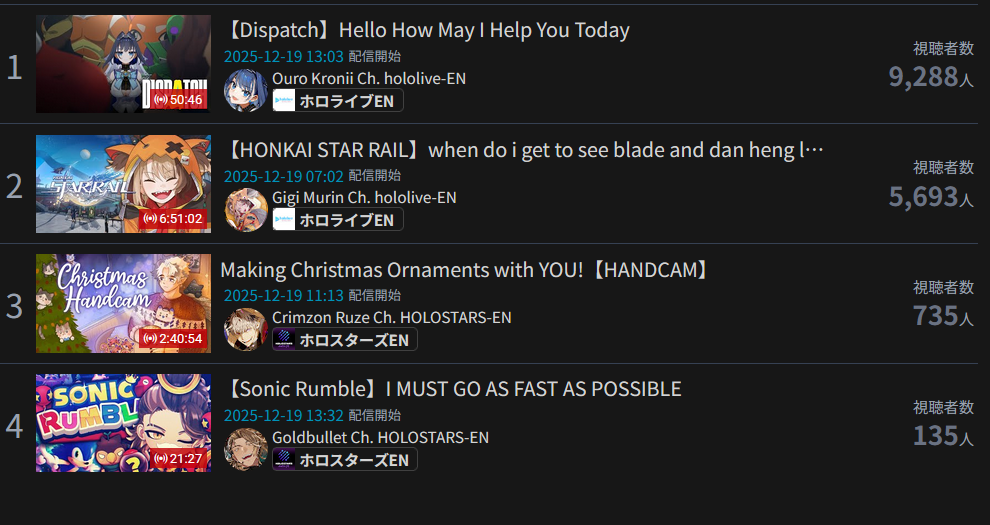The width and height of the screenshot is (990, 525).
Task: Open the Honkai Star Rail stream thumbnail
Action: [123, 184]
